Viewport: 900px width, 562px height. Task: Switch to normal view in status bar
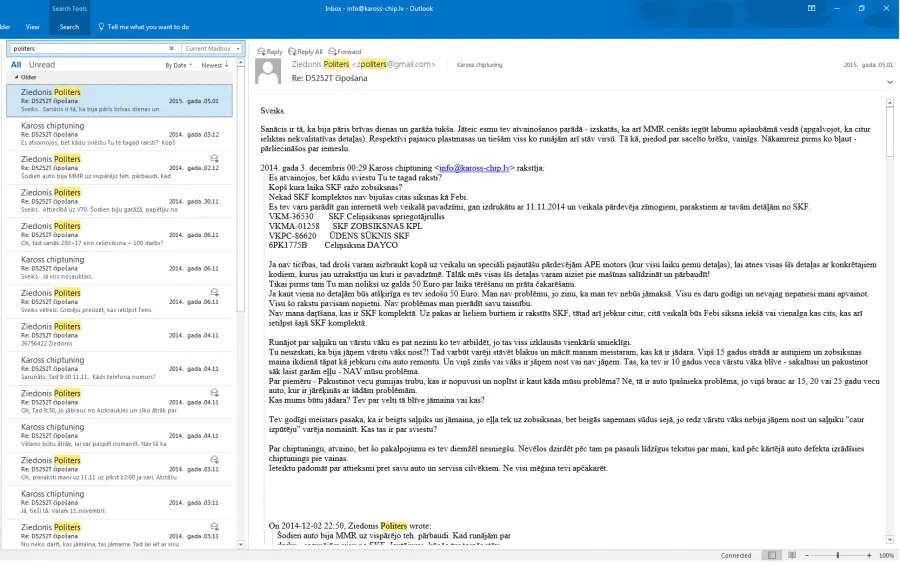click(772, 555)
